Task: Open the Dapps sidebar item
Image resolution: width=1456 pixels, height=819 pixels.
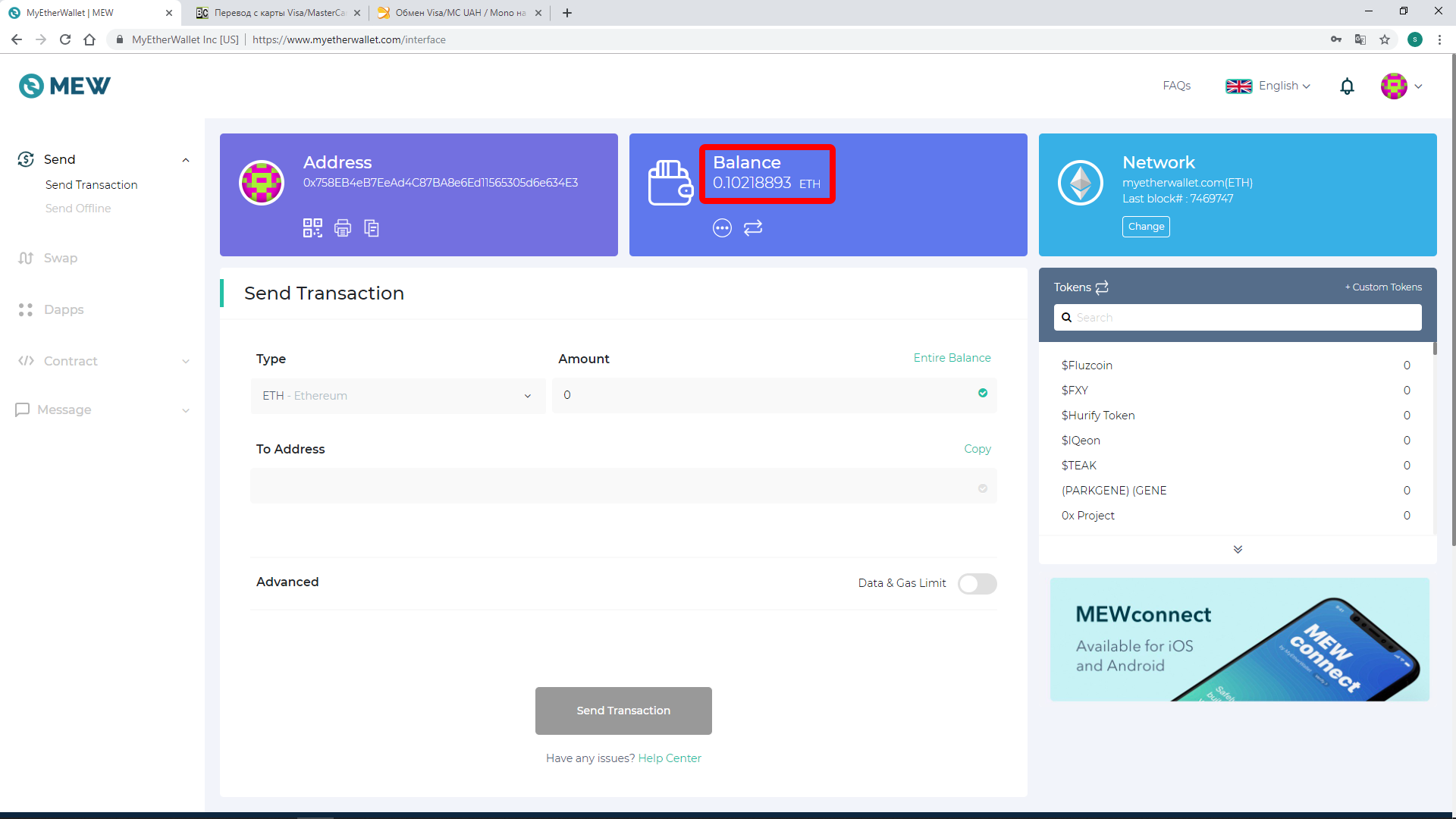Action: (x=51, y=309)
